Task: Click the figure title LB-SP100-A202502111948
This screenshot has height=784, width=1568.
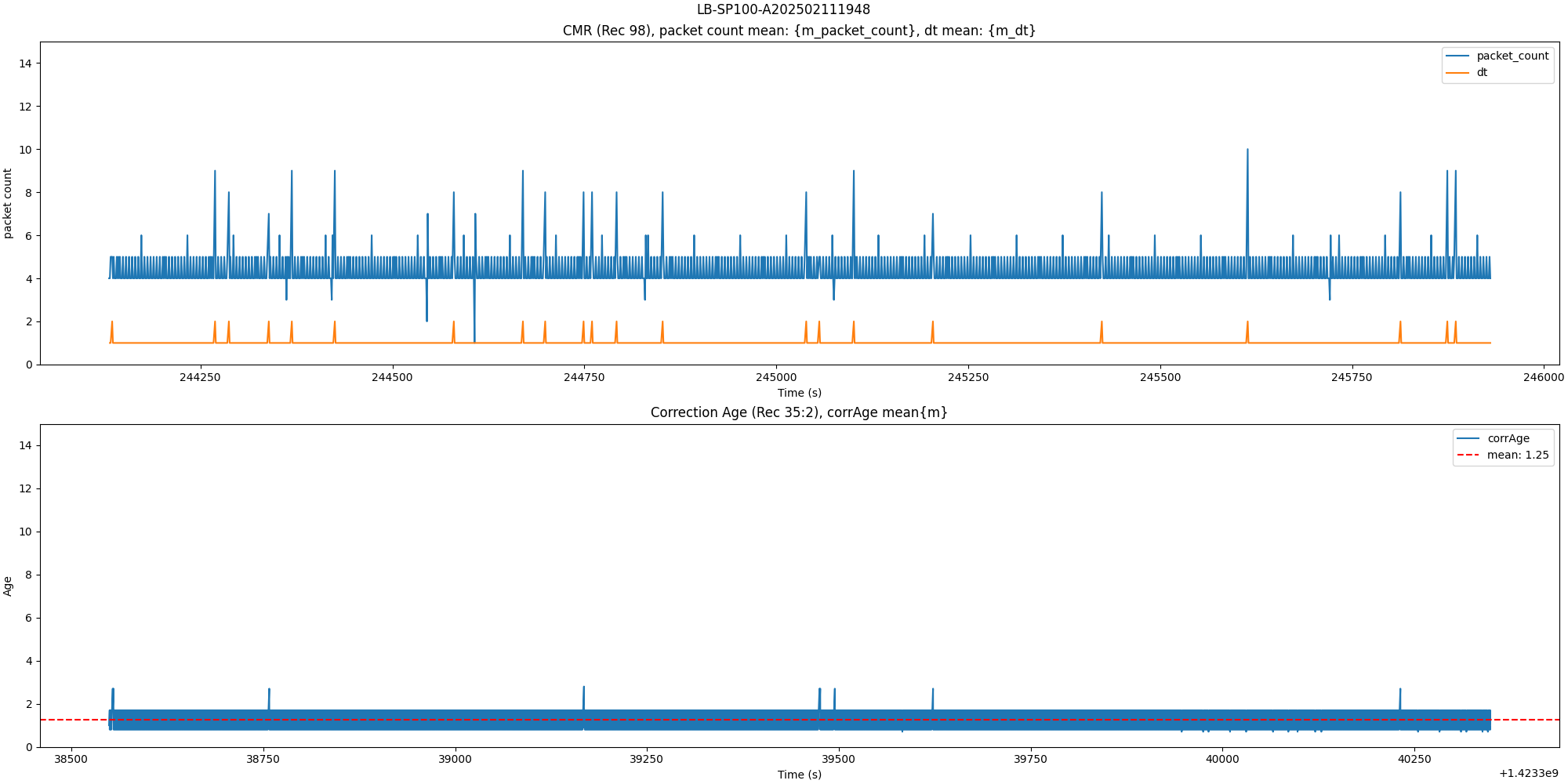Action: (x=783, y=9)
